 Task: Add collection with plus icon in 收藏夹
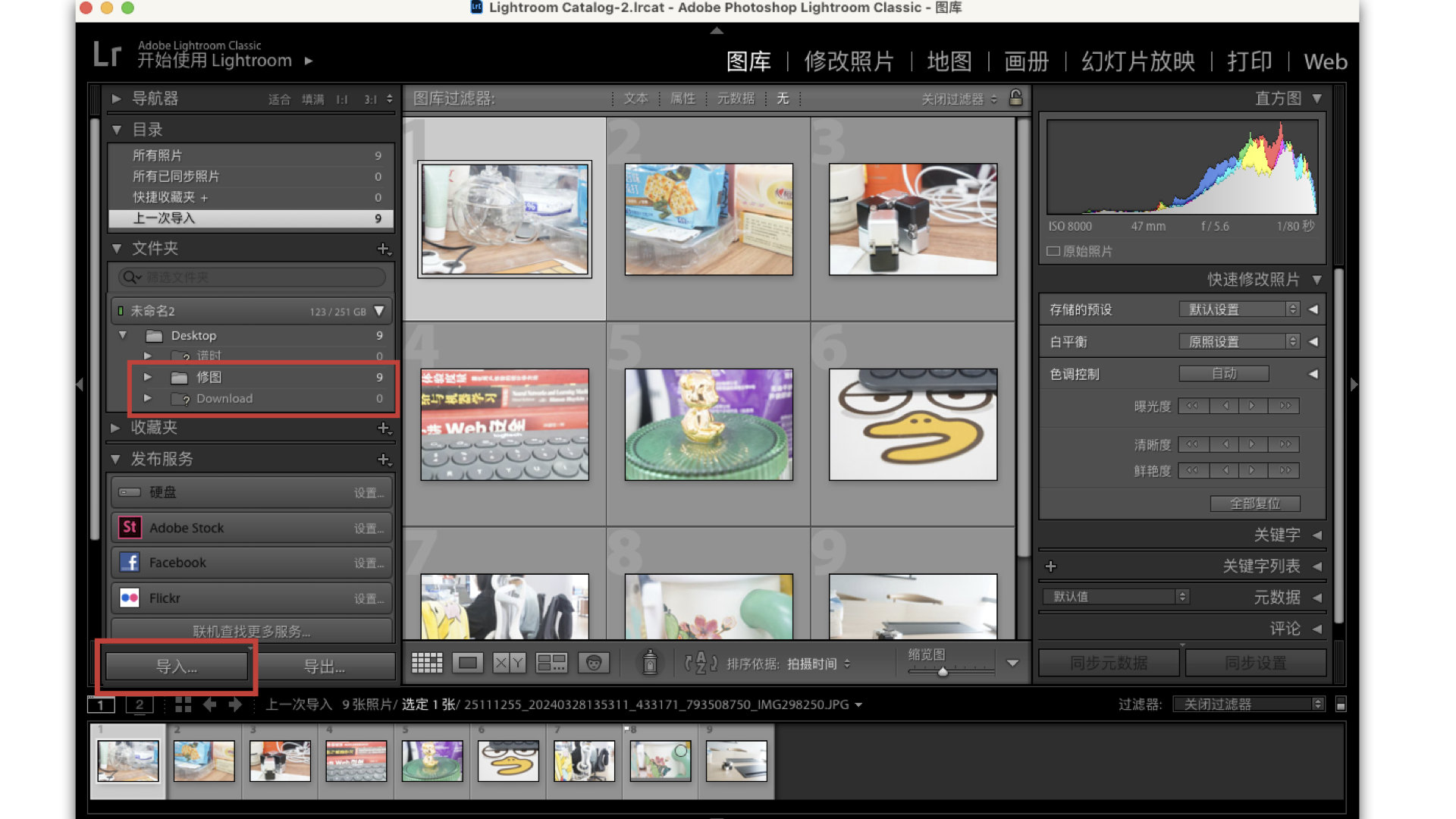(x=384, y=428)
